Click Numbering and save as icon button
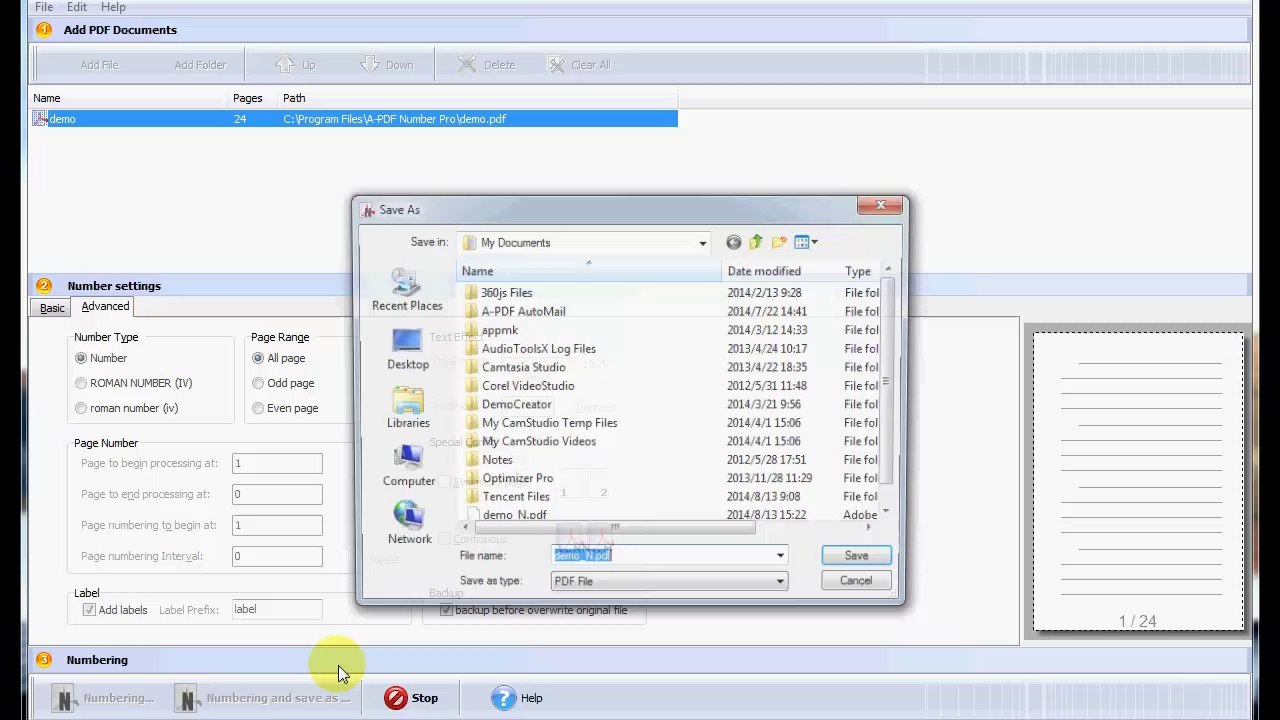The image size is (1280, 720). pyautogui.click(x=187, y=698)
